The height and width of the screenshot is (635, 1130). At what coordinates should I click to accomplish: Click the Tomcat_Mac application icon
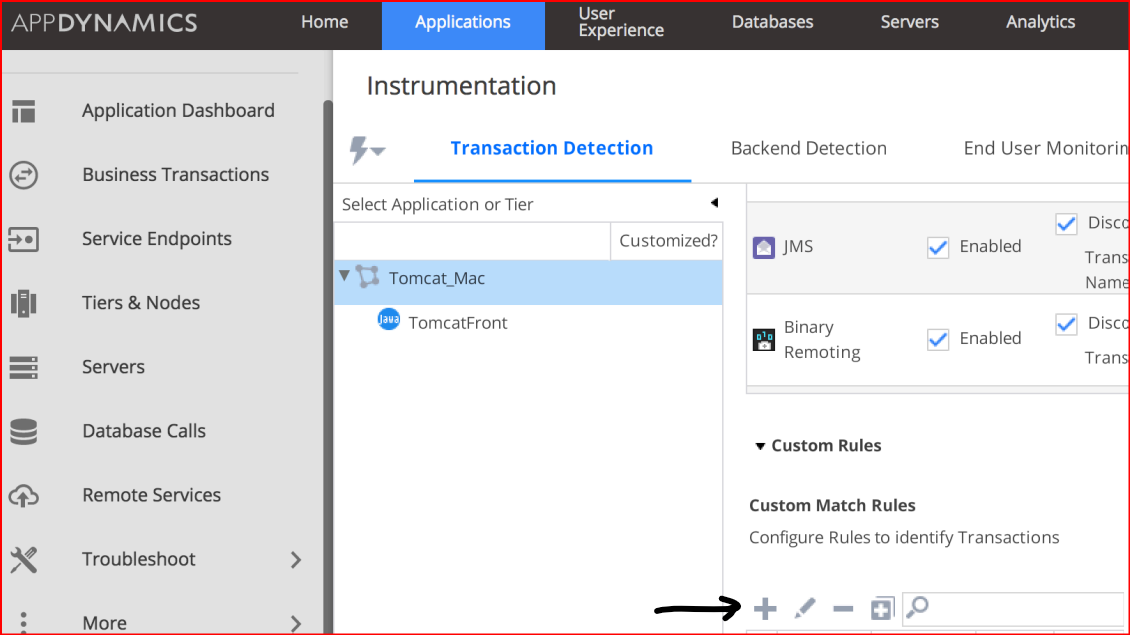point(368,277)
